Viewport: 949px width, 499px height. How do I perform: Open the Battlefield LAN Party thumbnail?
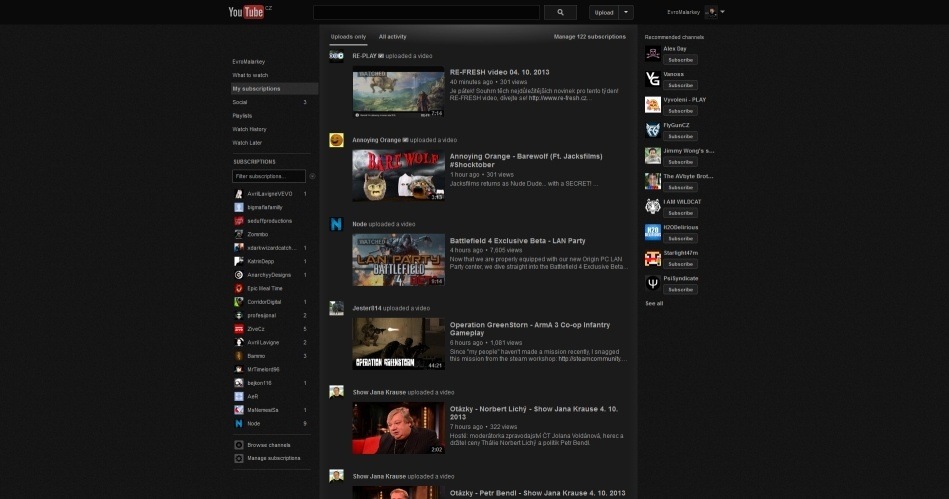(x=398, y=260)
